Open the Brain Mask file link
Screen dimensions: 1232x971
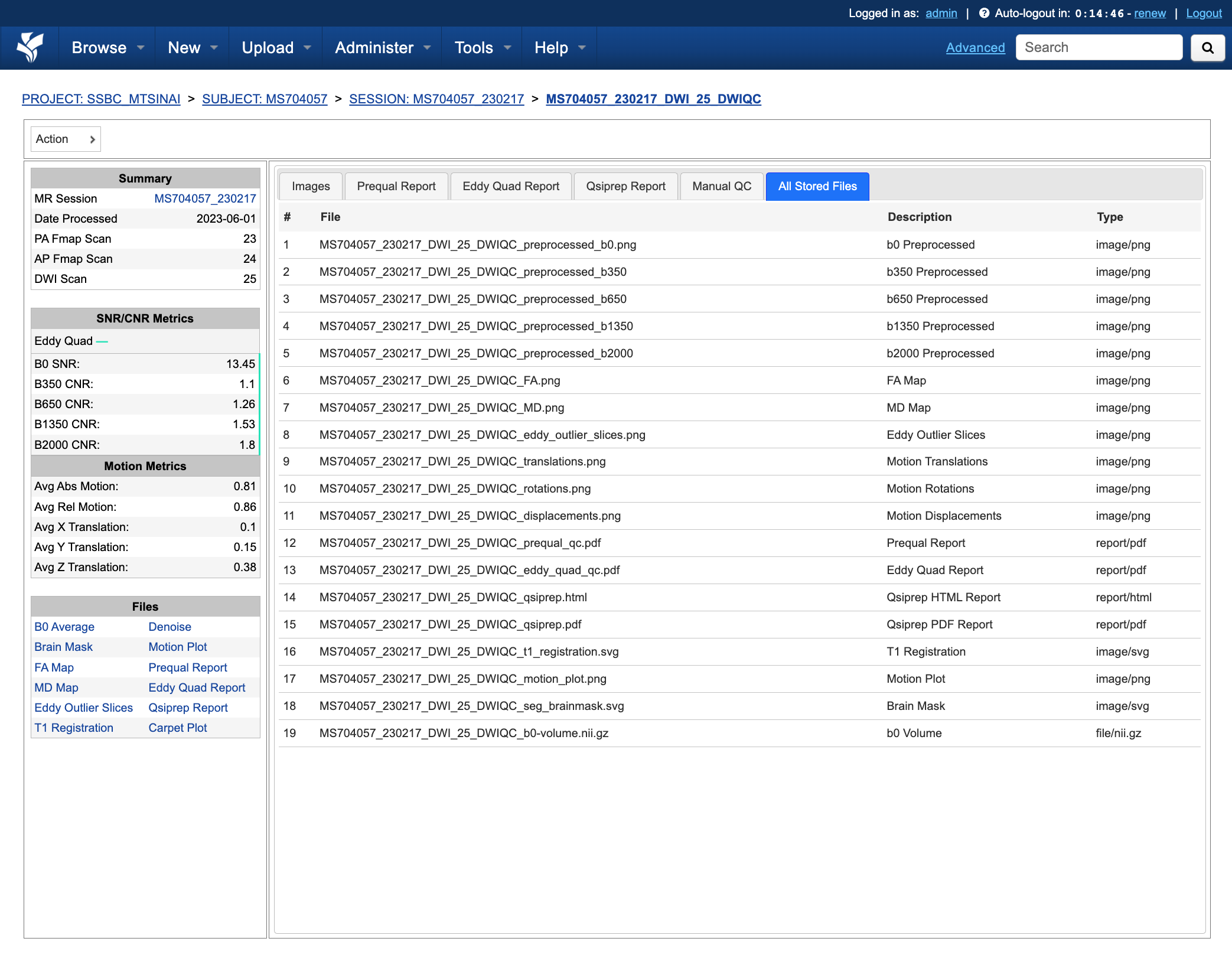63,647
